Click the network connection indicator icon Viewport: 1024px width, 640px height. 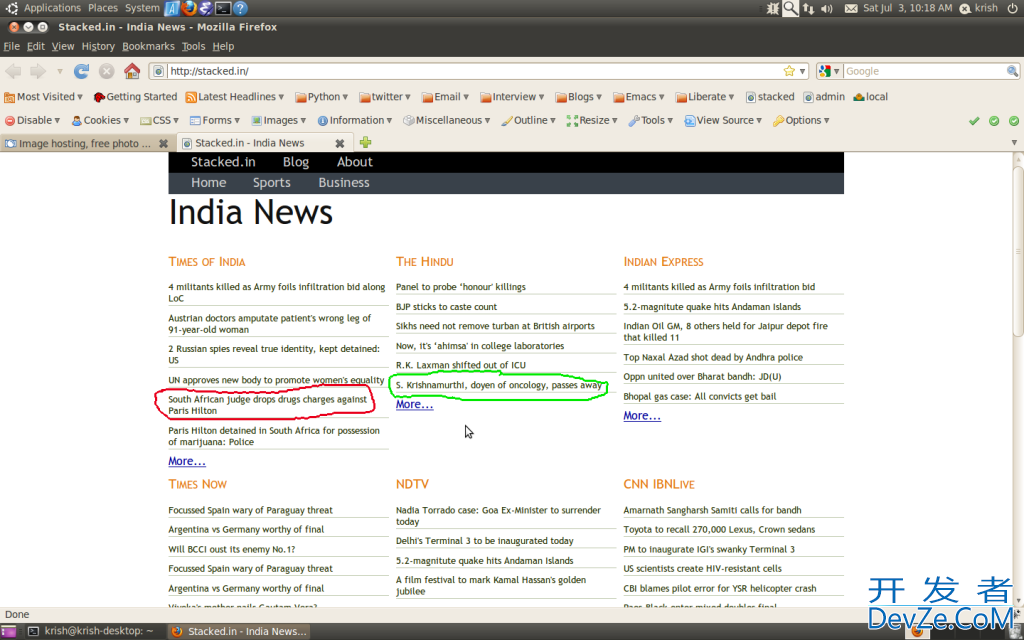(808, 8)
